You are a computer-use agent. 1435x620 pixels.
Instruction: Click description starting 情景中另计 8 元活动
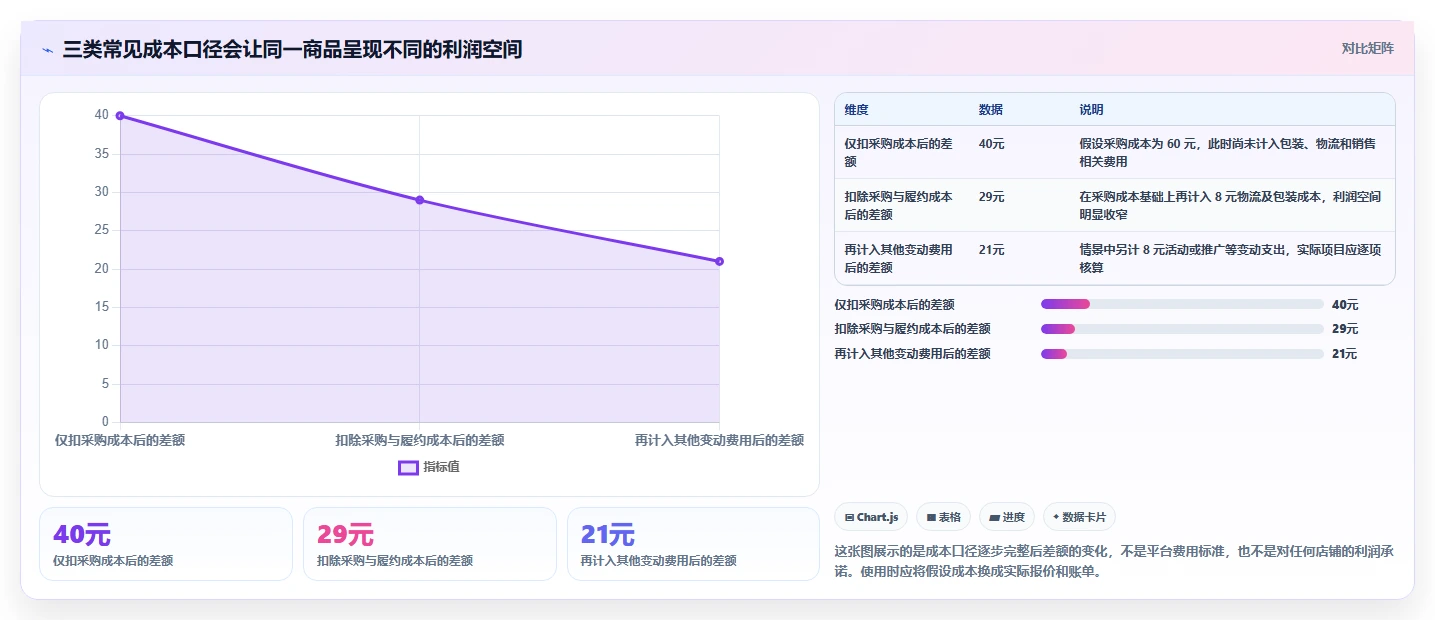coord(1230,258)
